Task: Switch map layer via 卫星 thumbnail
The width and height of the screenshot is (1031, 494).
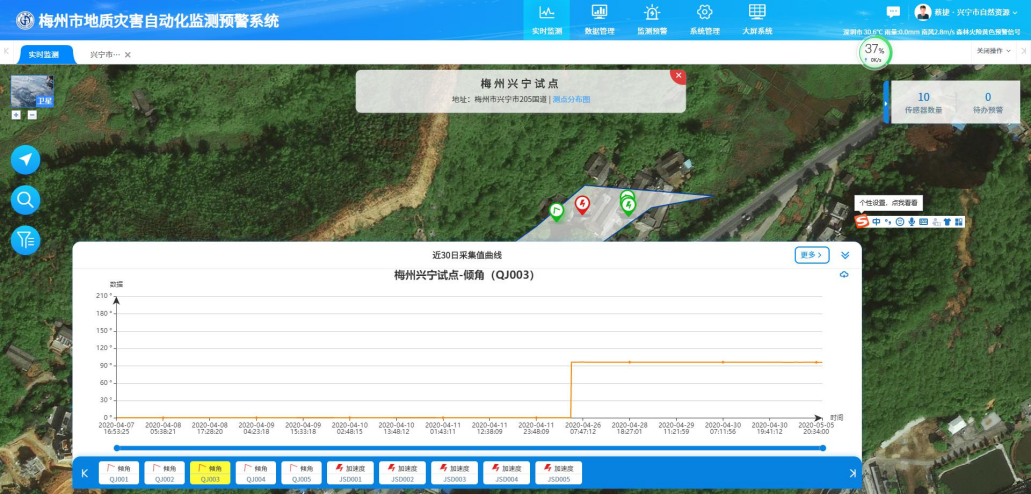Action: click(32, 91)
